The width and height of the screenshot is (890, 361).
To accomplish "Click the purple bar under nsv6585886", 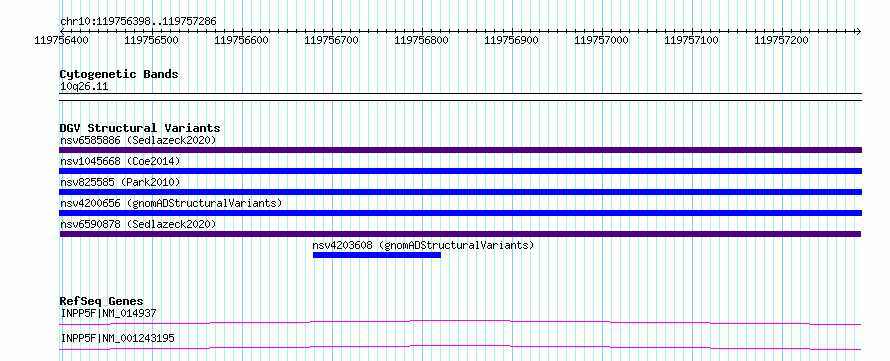I will 460,150.
